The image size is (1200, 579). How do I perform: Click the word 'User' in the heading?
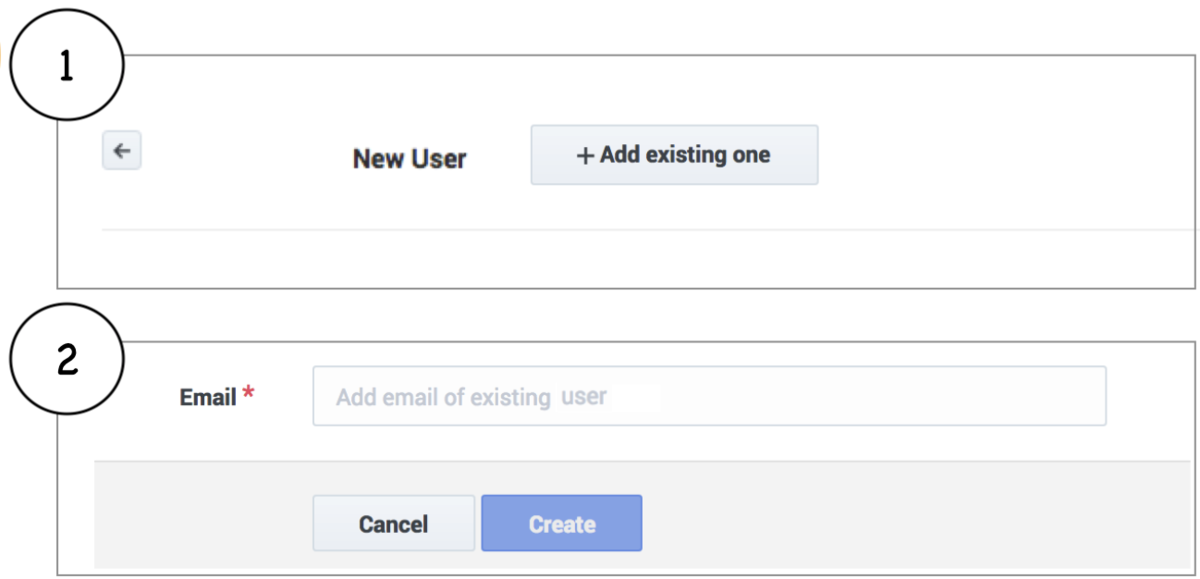click(x=439, y=159)
